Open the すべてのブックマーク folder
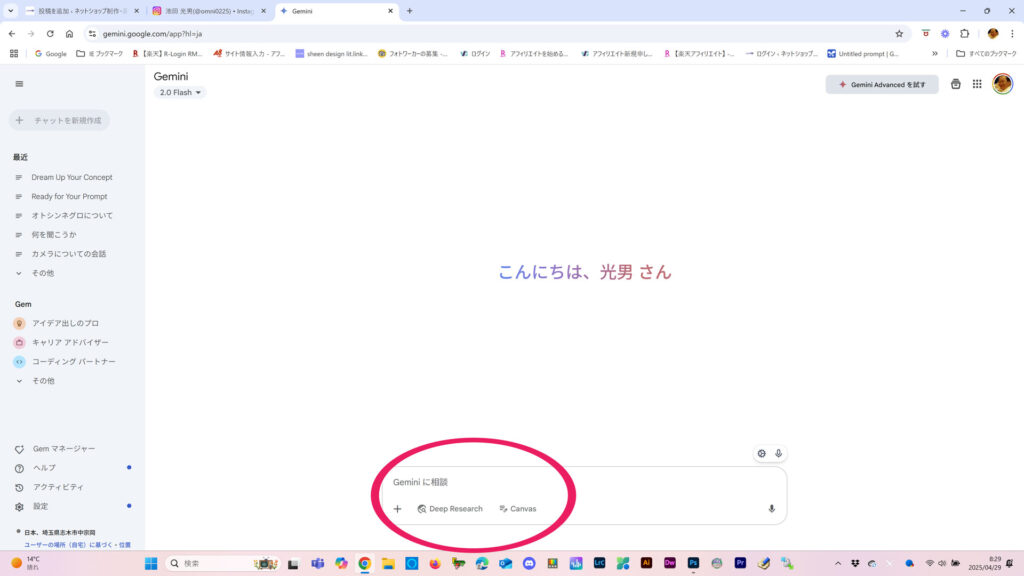 click(x=986, y=54)
